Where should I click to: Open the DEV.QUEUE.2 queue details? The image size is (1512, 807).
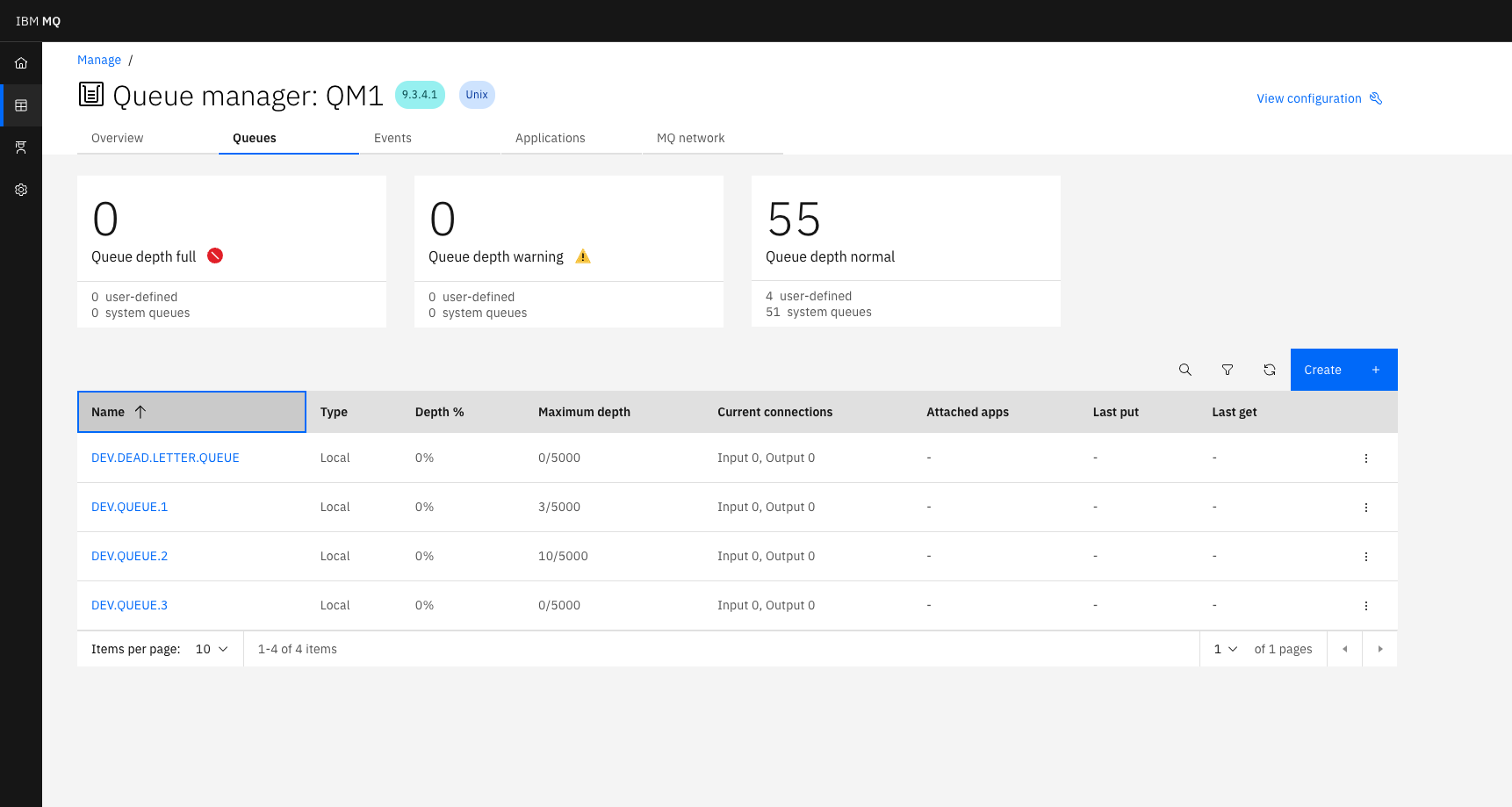tap(129, 556)
